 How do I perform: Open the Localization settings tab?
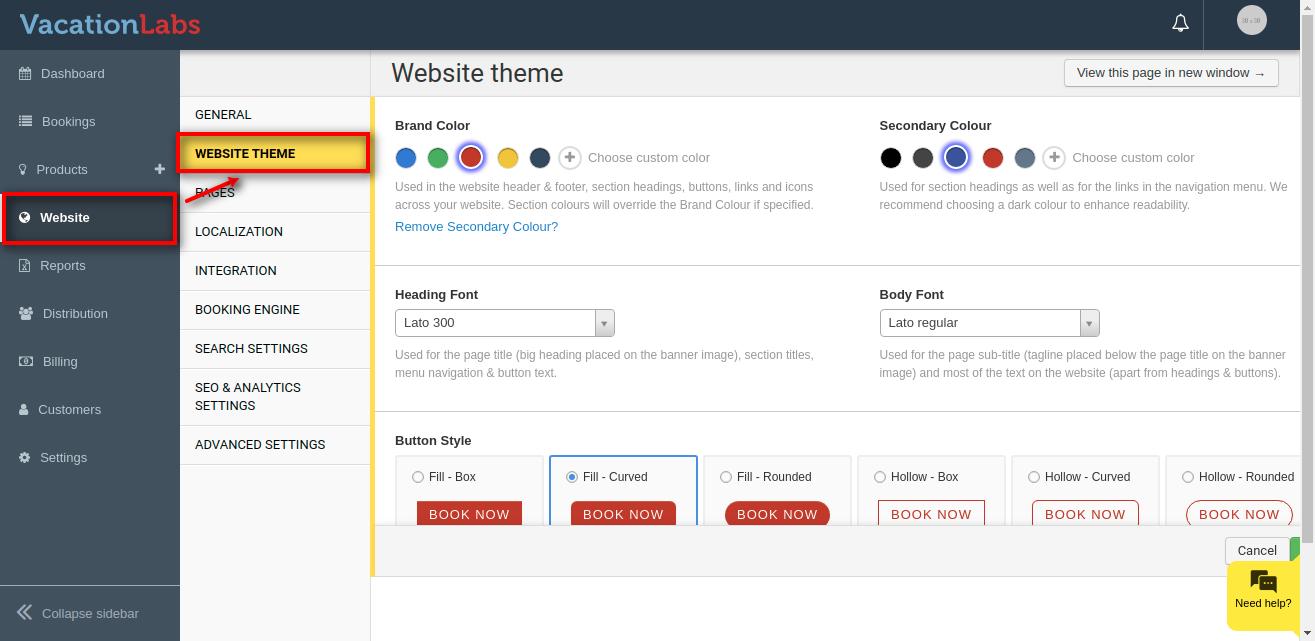pos(239,231)
